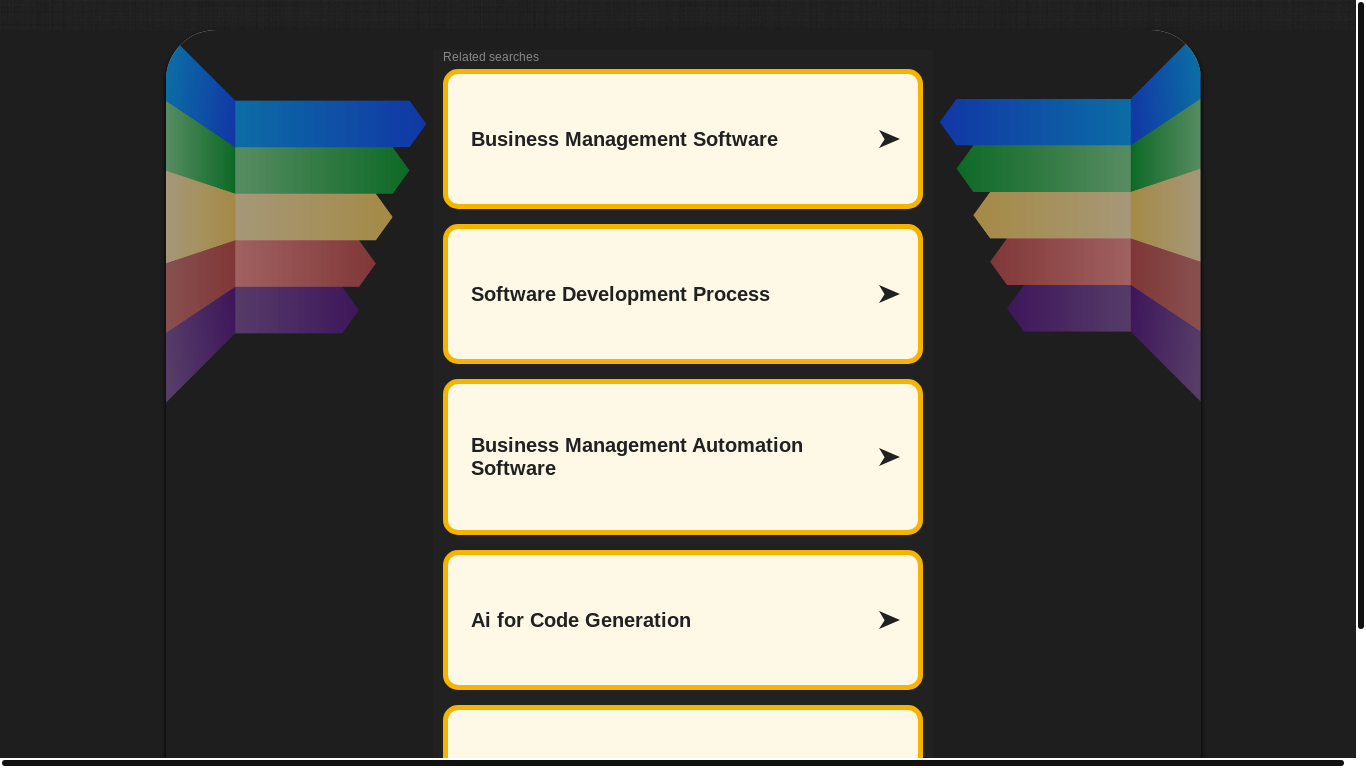Click the vertical scrollbar thumb
The width and height of the screenshot is (1366, 768).
coord(1361,315)
